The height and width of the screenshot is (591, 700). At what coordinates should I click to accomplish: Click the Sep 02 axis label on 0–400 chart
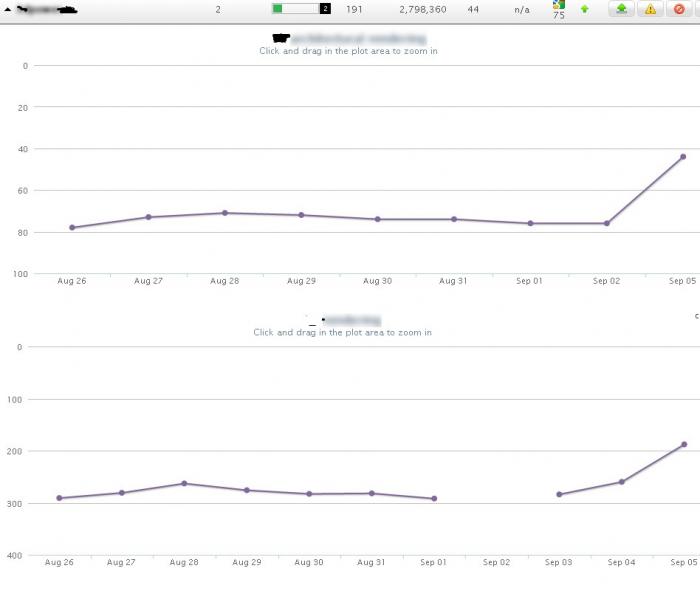coord(496,562)
